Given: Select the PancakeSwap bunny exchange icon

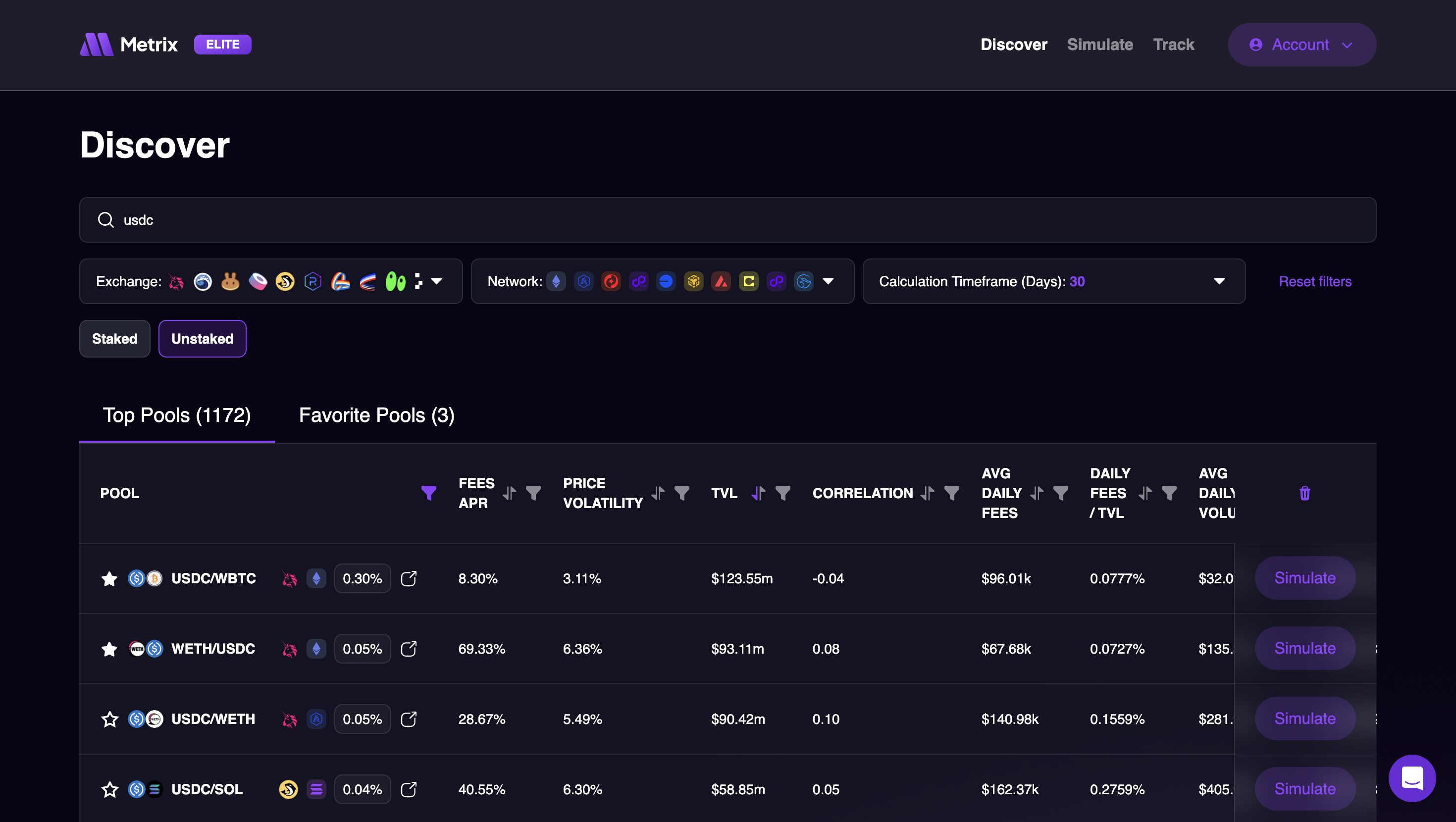Looking at the screenshot, I should click(x=231, y=281).
